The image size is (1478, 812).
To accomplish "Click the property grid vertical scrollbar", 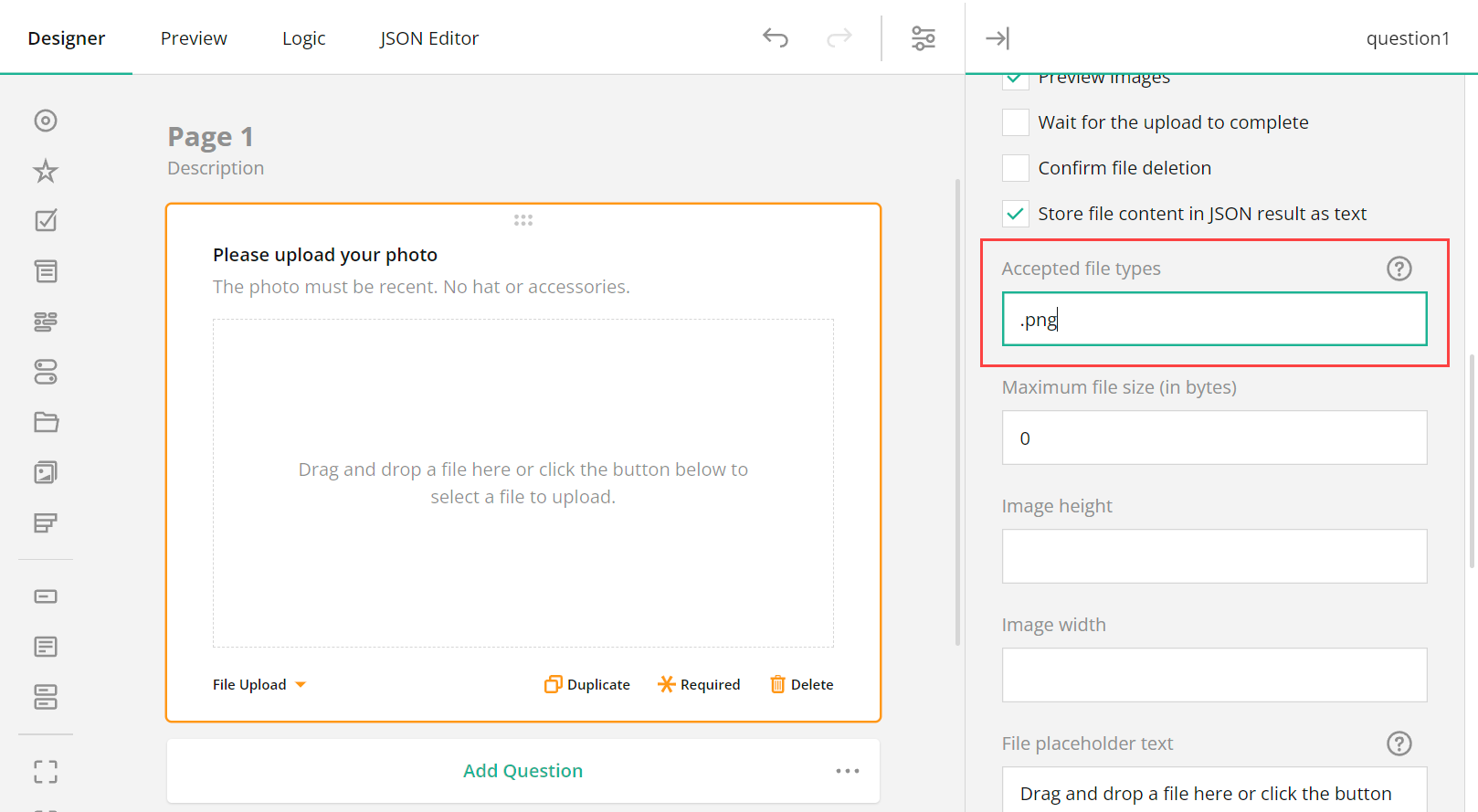I will (x=1472, y=461).
